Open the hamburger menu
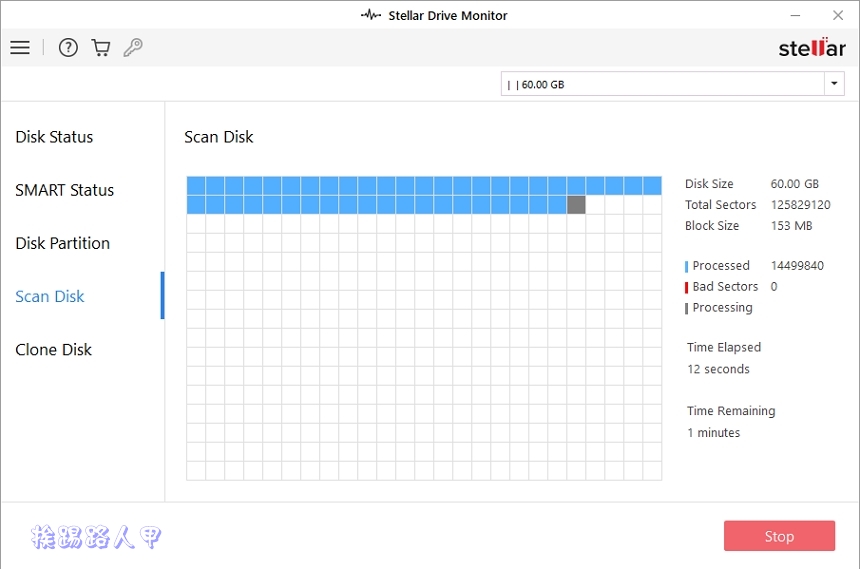The width and height of the screenshot is (860, 569). point(20,47)
